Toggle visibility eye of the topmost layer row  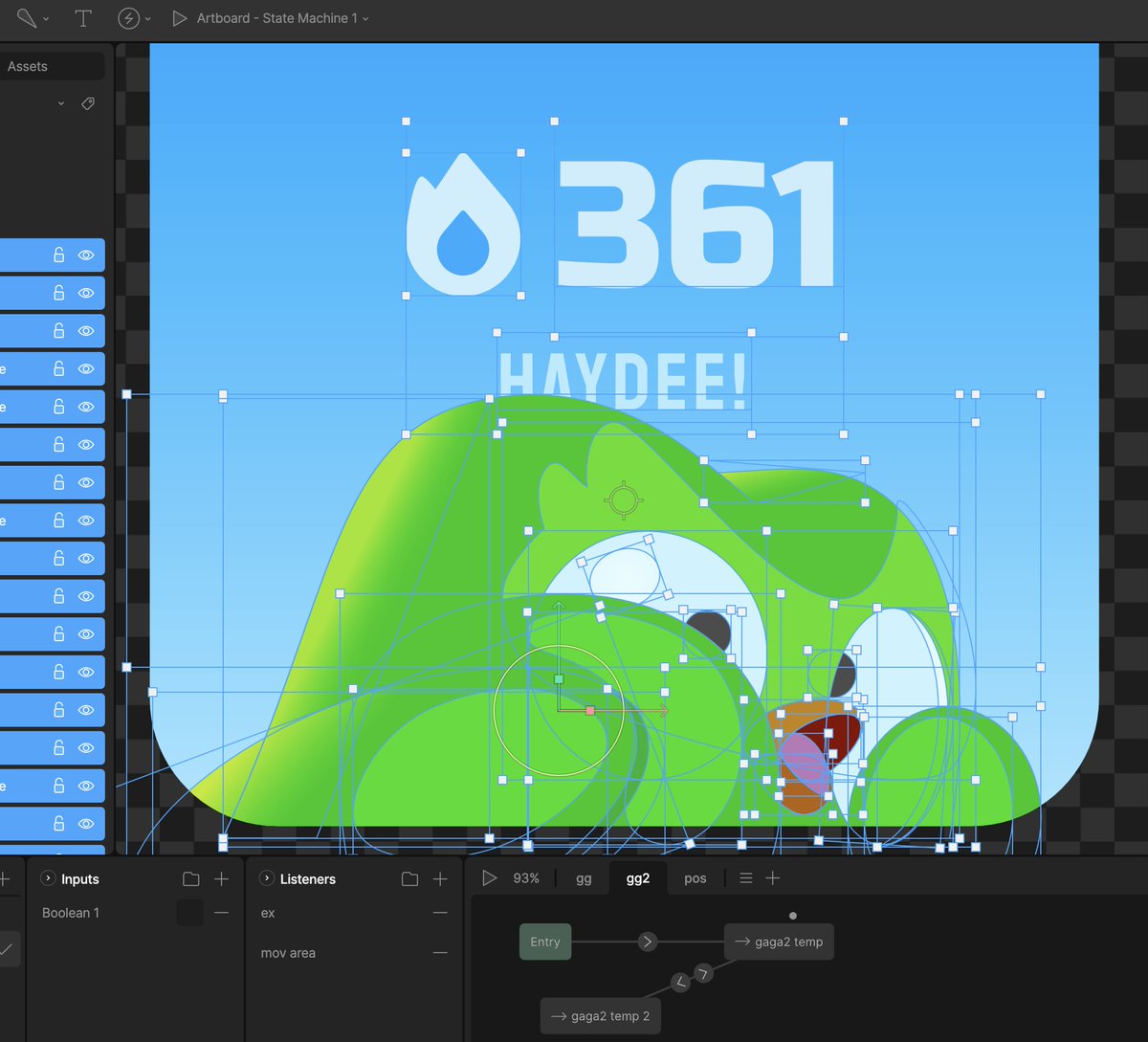86,255
